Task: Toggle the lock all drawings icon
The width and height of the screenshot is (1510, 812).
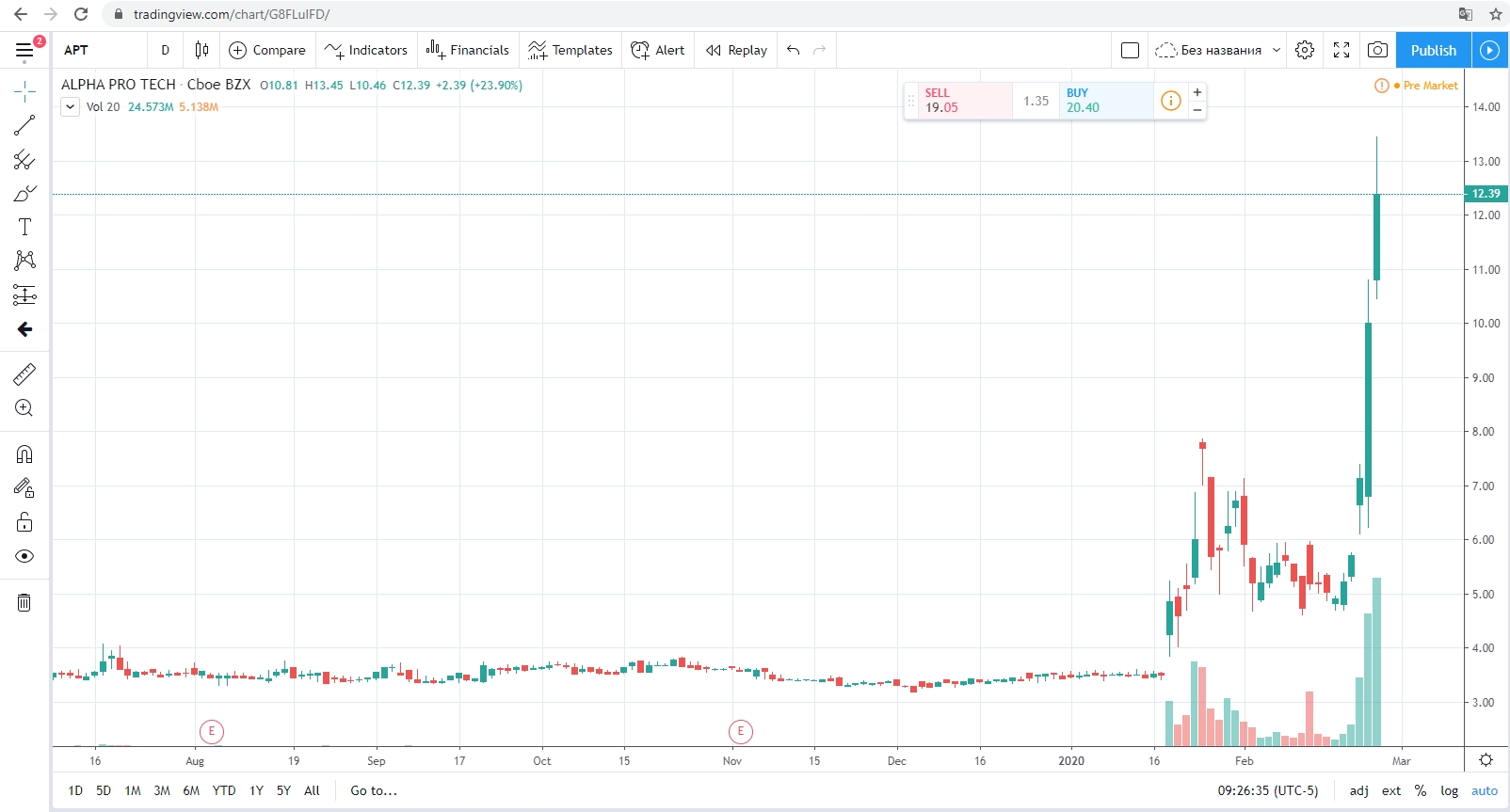Action: coord(24,522)
